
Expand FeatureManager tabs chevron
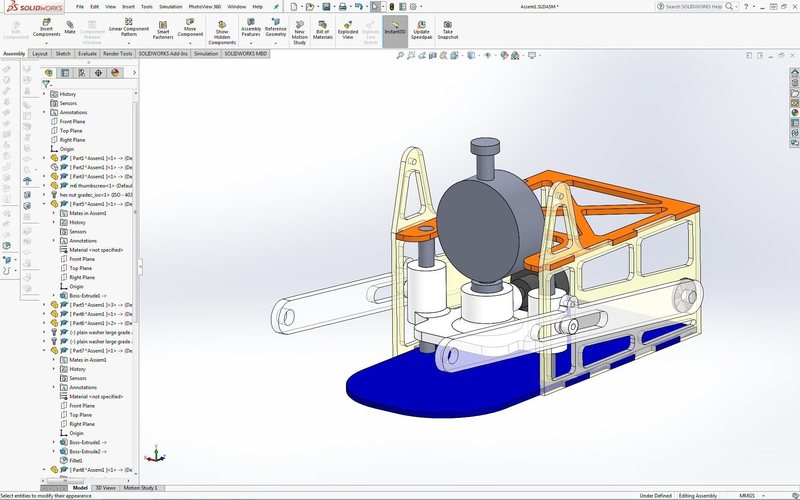[x=134, y=73]
